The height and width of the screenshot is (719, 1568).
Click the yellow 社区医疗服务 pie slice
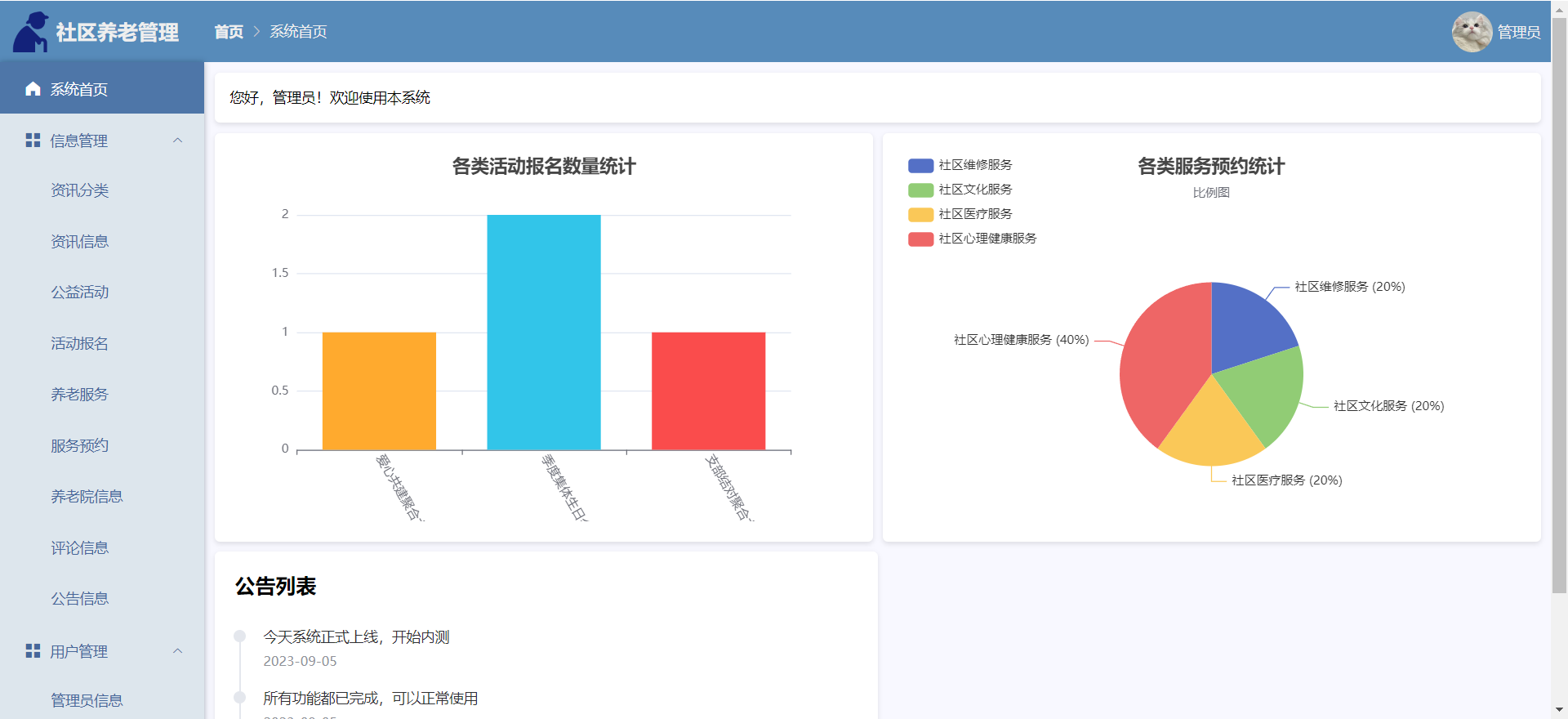coord(1211,429)
